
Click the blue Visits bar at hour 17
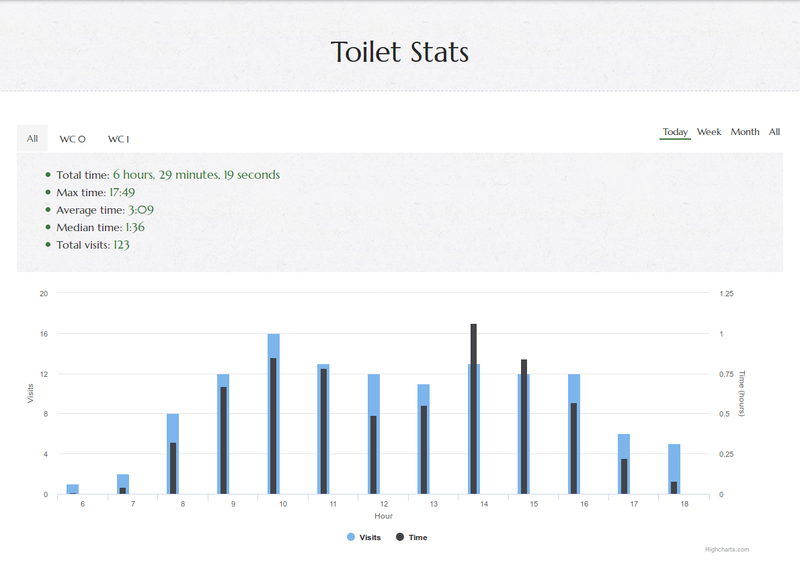pos(624,446)
